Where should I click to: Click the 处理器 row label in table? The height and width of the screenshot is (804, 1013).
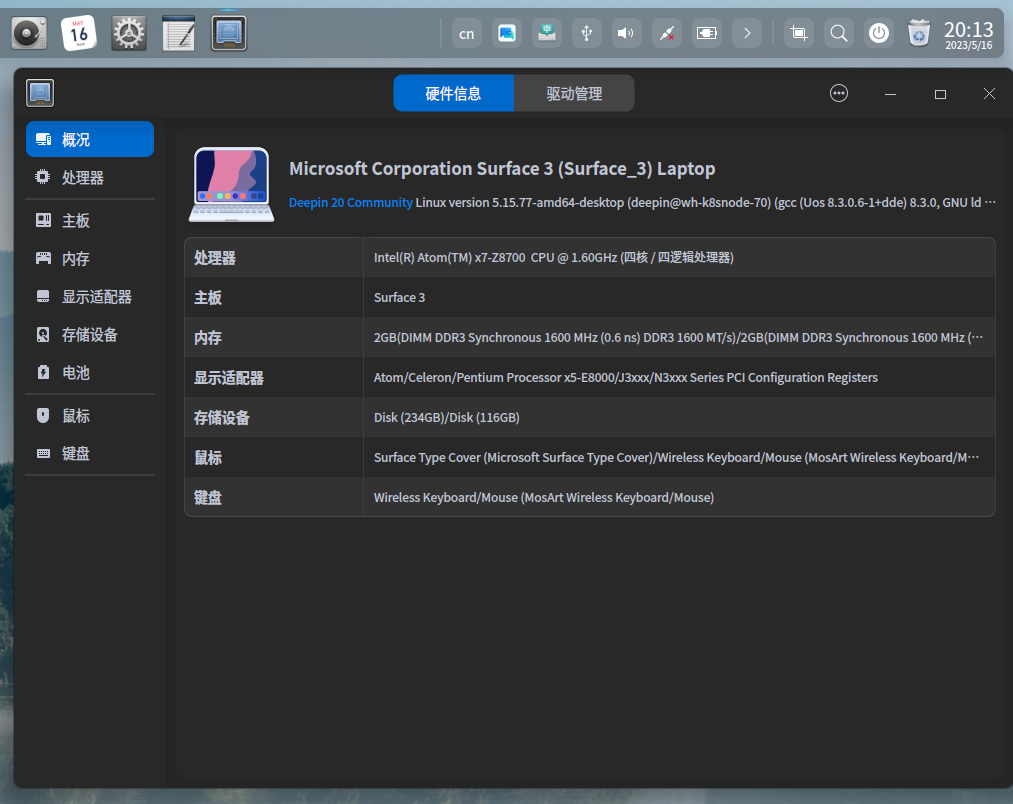215,258
